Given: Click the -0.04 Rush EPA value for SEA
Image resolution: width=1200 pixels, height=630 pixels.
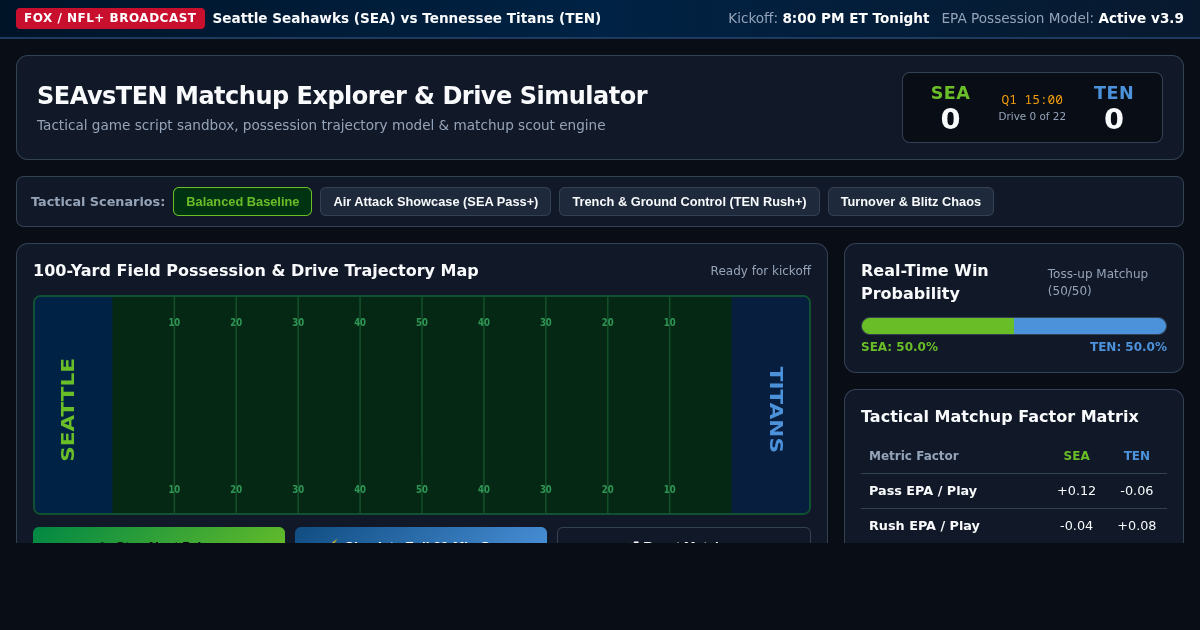Looking at the screenshot, I should pos(1076,526).
